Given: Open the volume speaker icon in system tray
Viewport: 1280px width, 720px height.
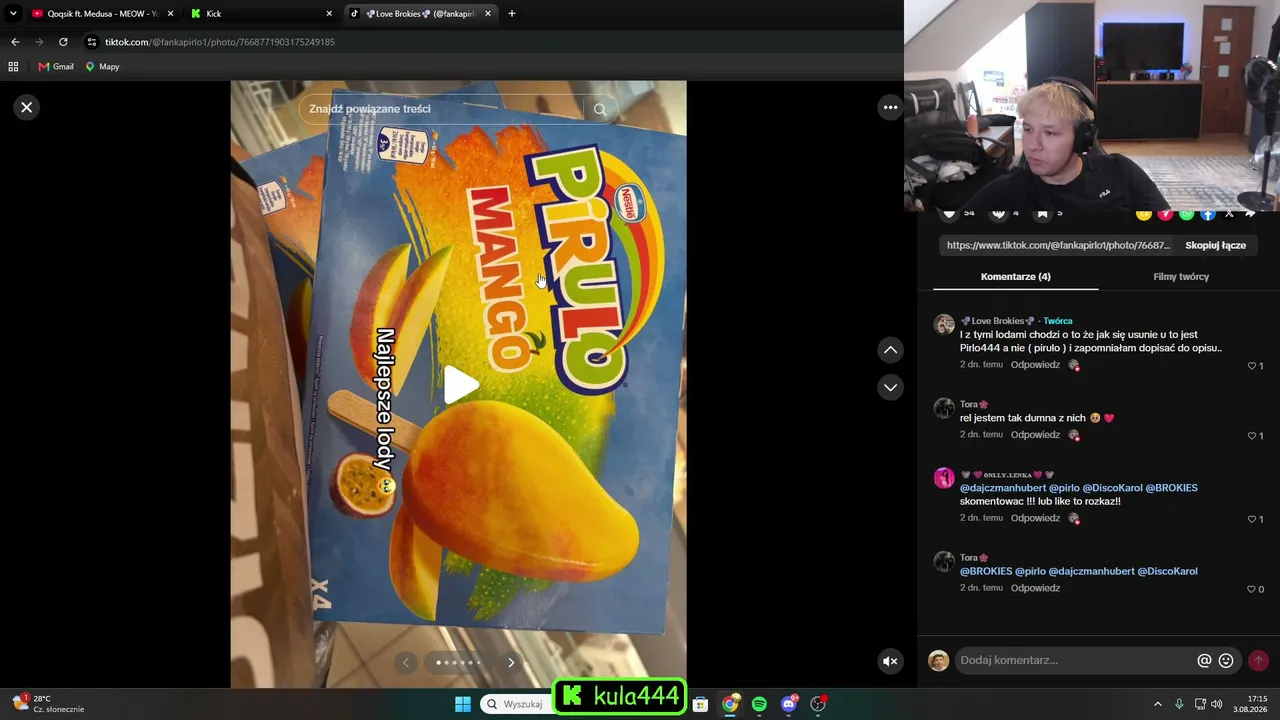Looking at the screenshot, I should click(1217, 704).
